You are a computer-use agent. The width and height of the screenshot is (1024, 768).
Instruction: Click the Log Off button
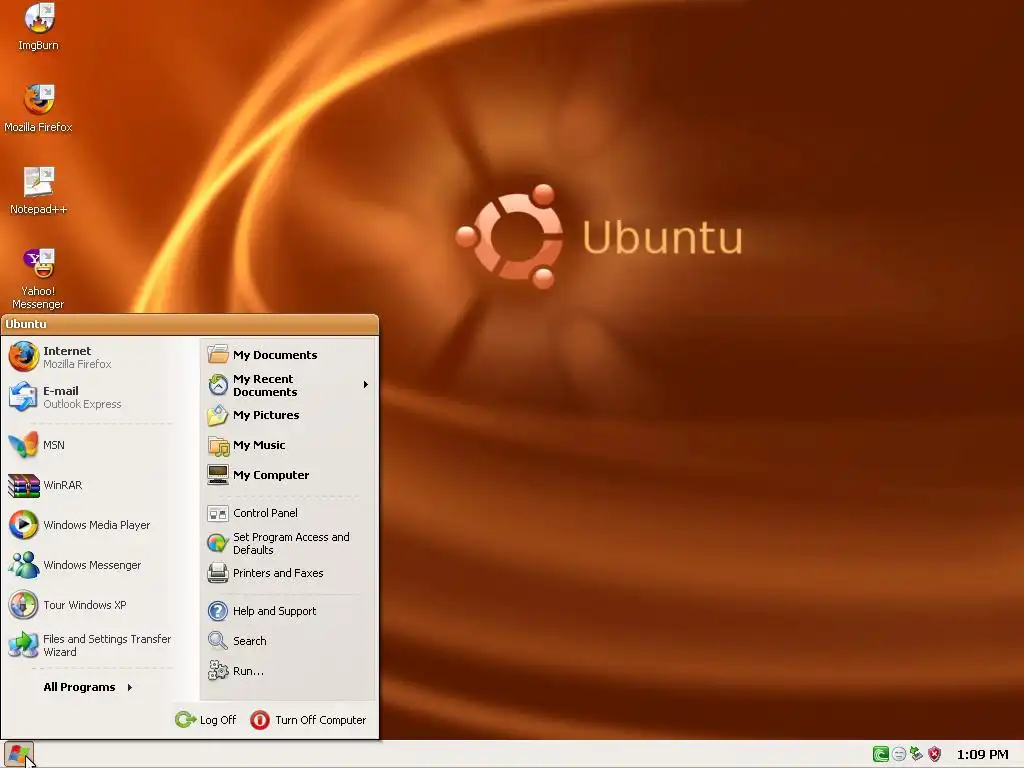[206, 720]
